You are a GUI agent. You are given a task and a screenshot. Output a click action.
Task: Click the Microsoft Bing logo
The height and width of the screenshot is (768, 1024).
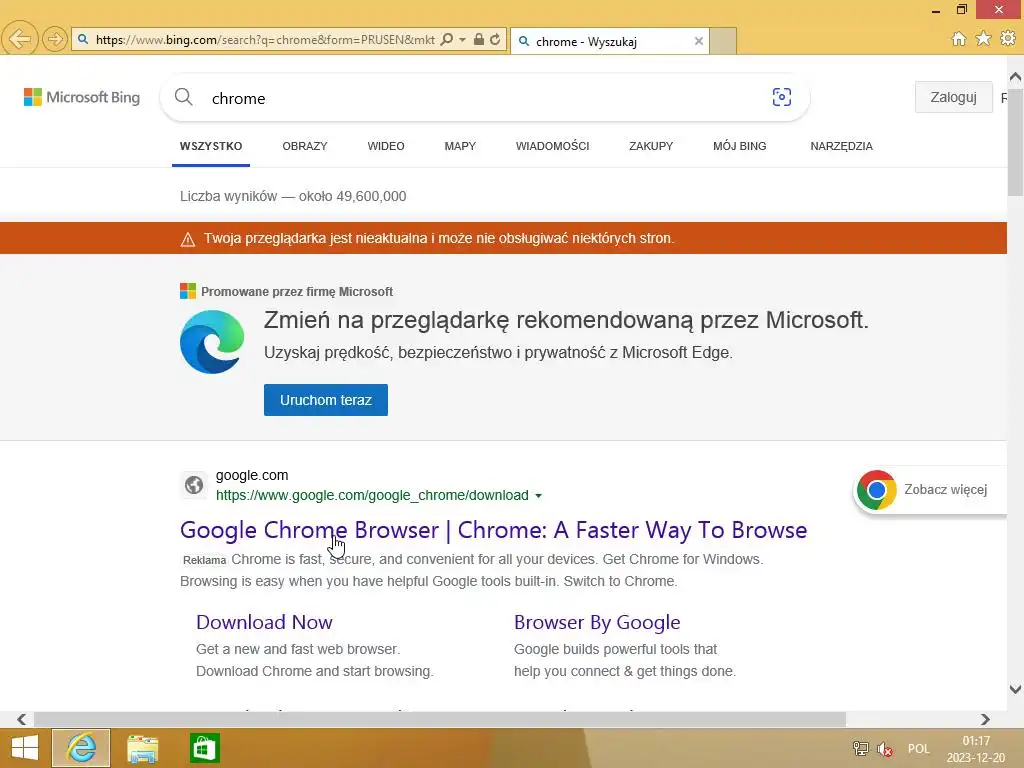pos(82,97)
